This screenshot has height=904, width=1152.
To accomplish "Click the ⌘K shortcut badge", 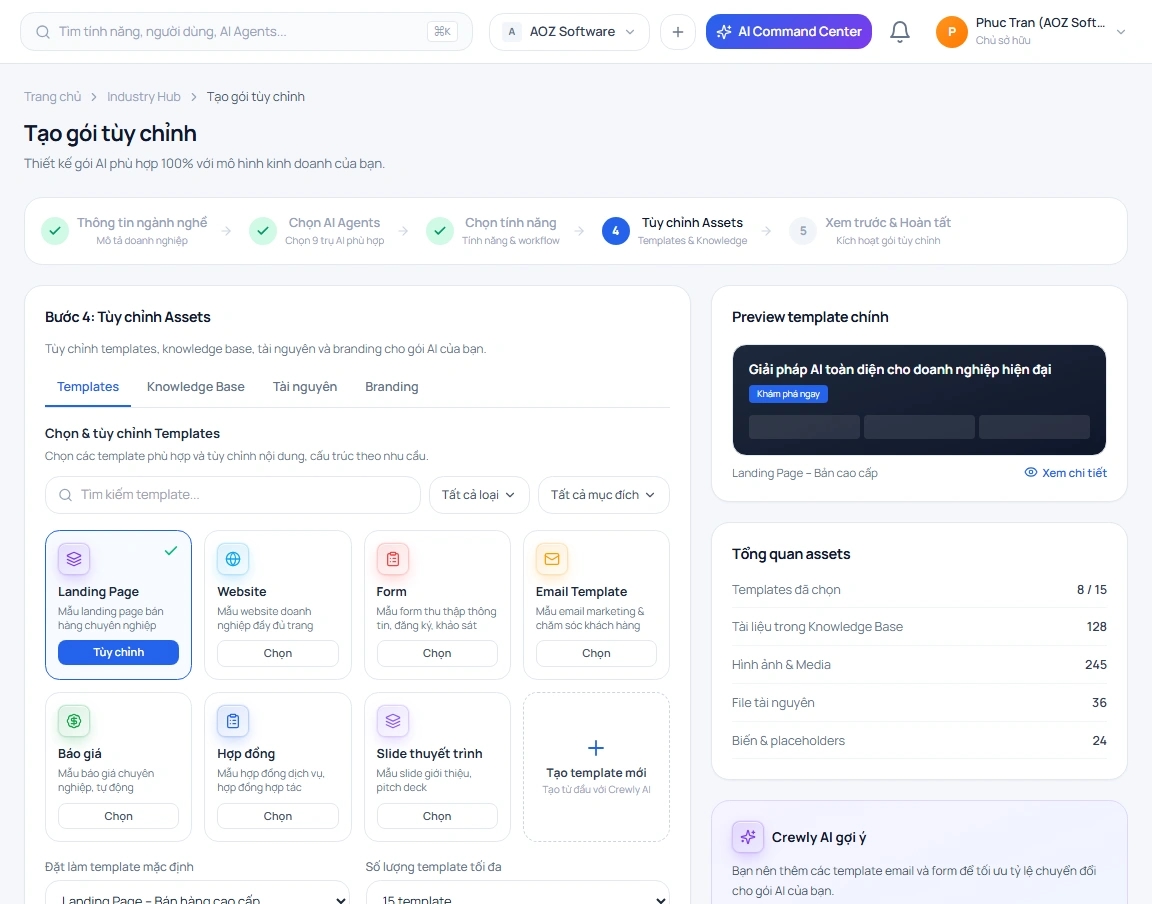I will click(442, 32).
